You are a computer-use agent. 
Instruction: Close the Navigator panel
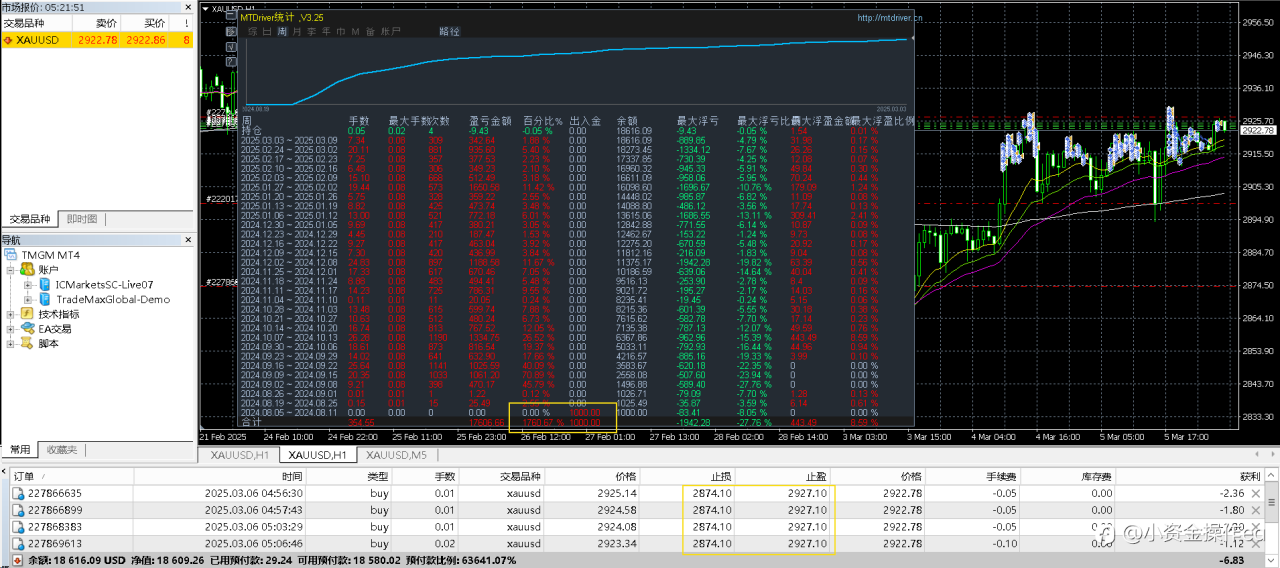tap(187, 240)
